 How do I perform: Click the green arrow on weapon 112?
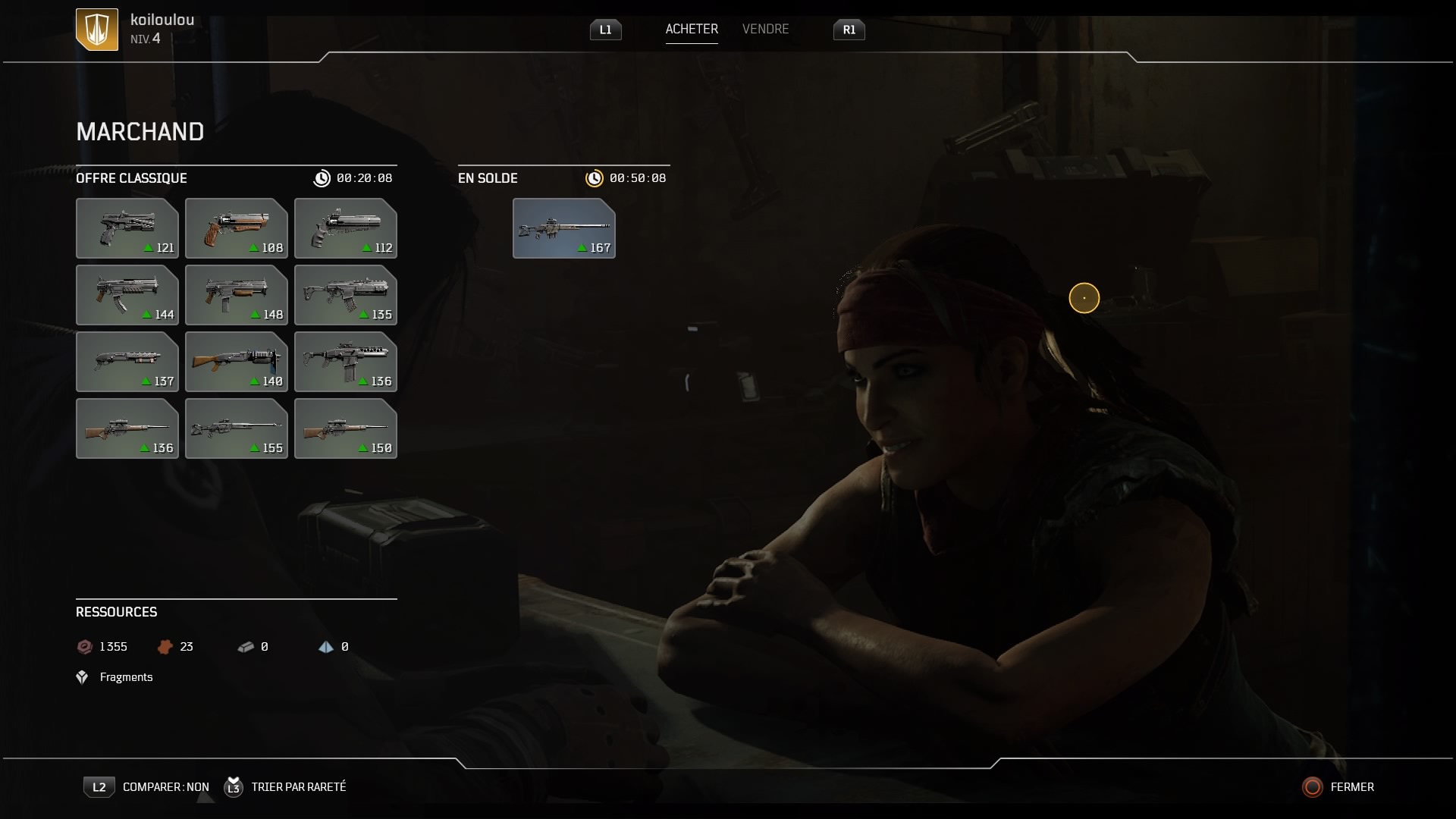tap(366, 248)
